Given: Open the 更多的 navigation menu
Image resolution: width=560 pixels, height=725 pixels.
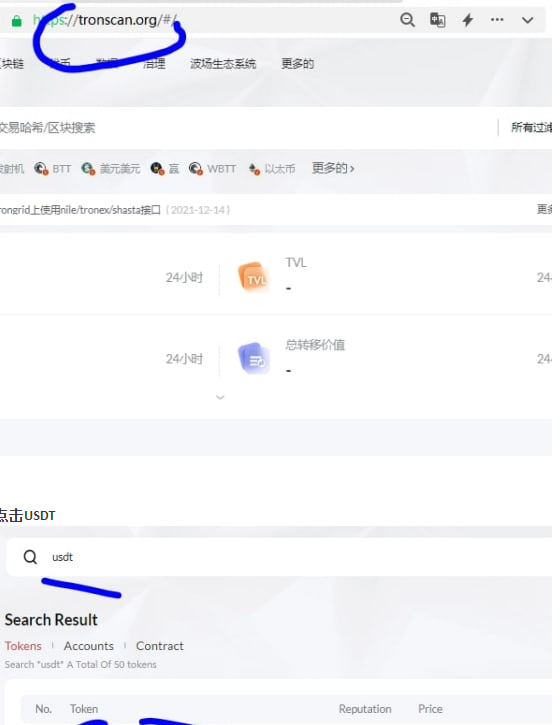Looking at the screenshot, I should click(x=297, y=64).
